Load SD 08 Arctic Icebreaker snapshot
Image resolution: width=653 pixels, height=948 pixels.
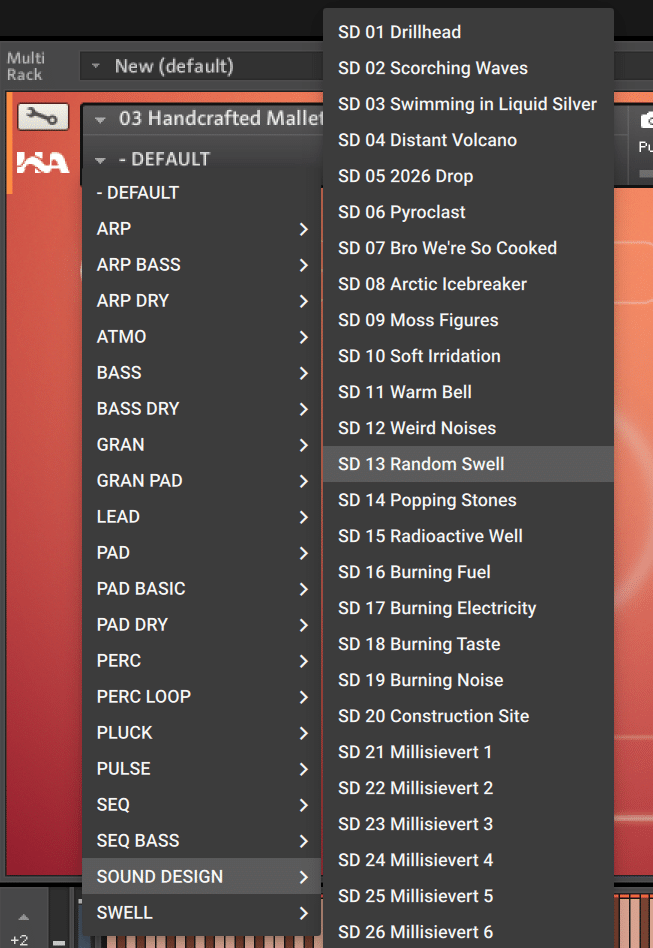point(469,284)
